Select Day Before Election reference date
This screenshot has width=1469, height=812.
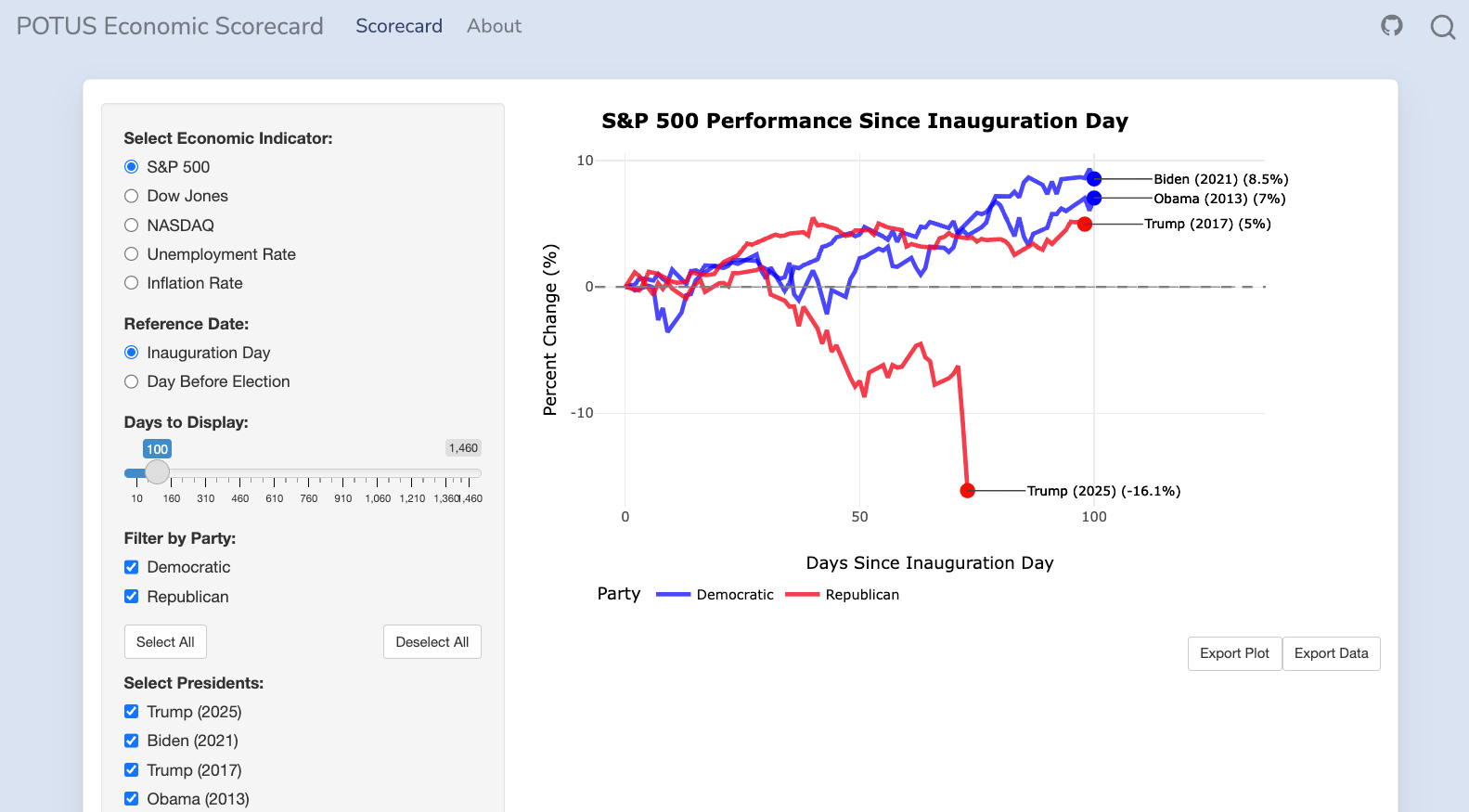pyautogui.click(x=132, y=381)
